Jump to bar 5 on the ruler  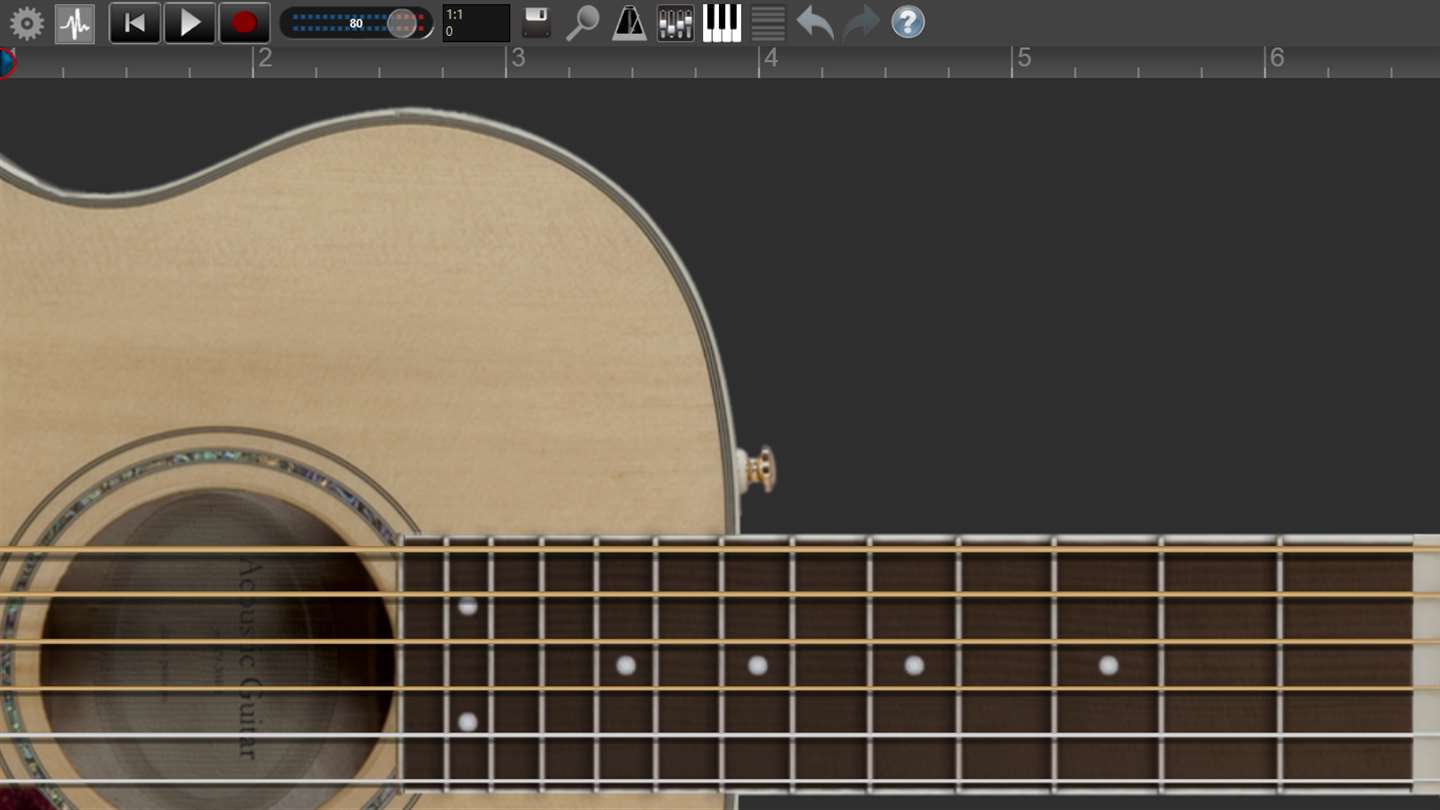pos(1024,58)
